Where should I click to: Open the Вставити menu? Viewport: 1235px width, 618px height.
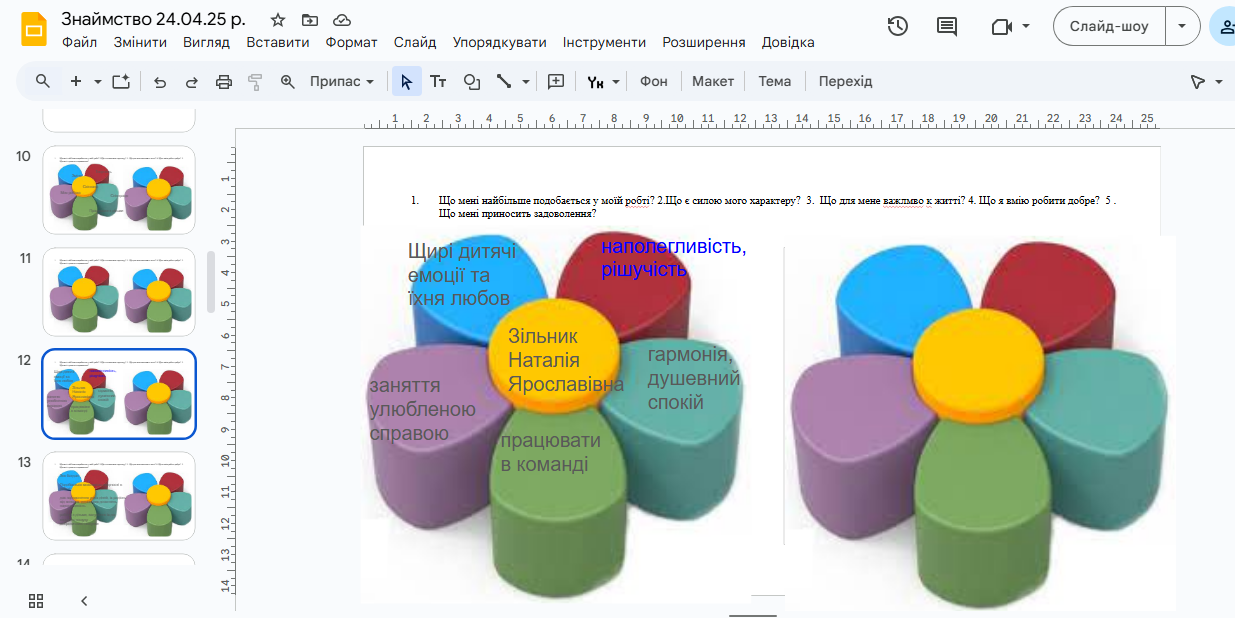click(278, 43)
